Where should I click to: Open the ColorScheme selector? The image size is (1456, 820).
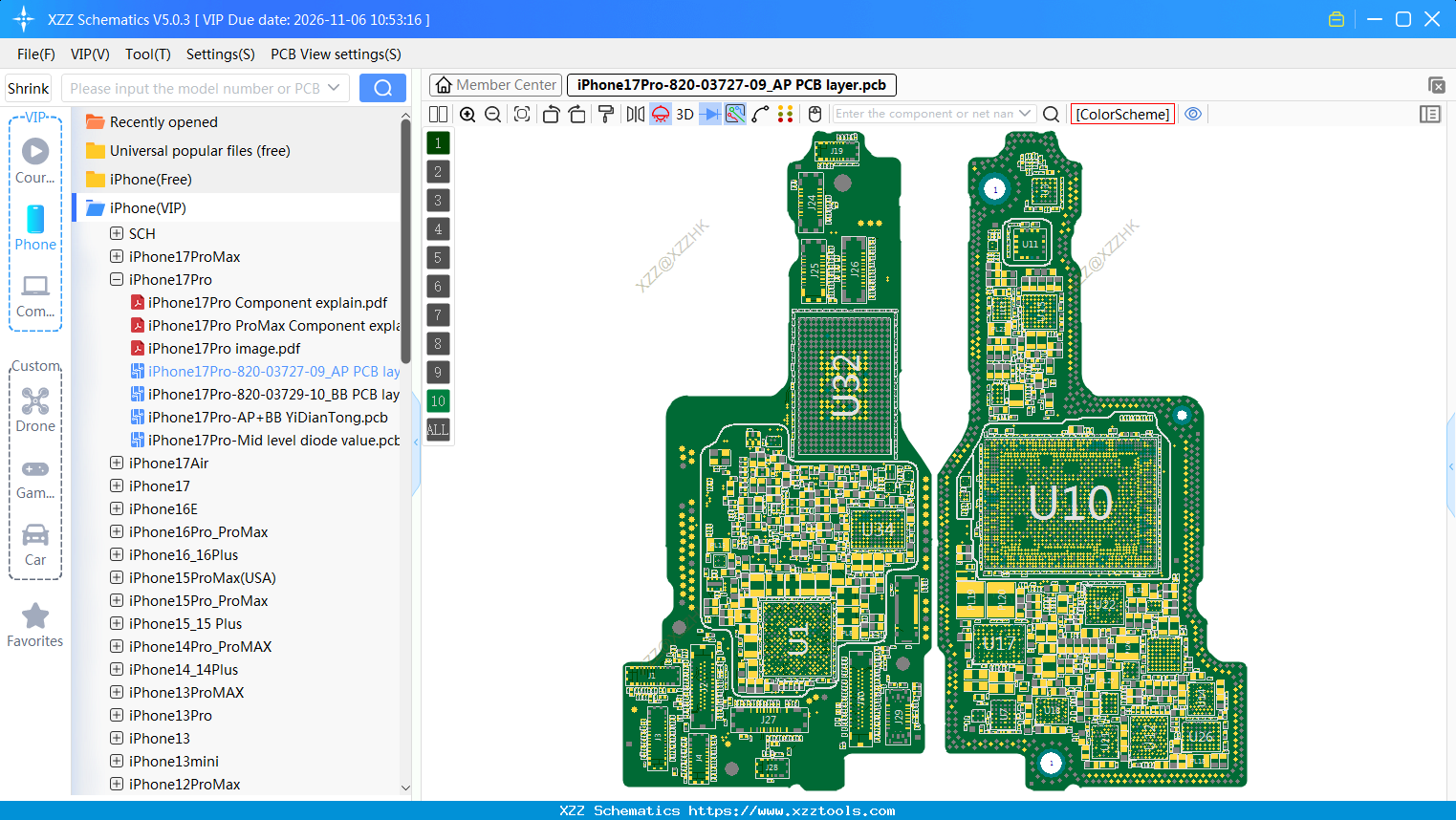[1122, 113]
